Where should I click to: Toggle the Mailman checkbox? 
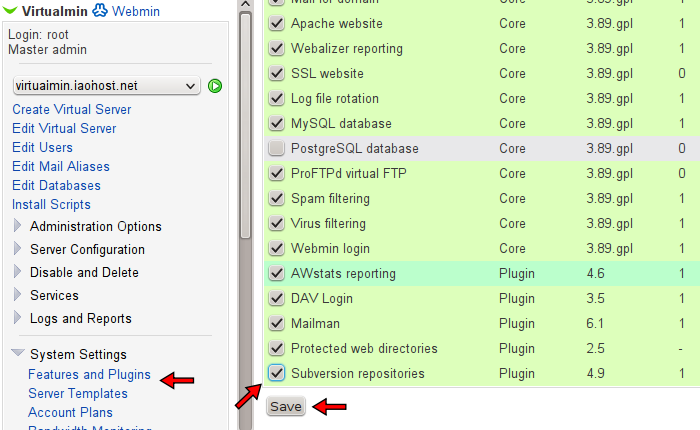277,323
